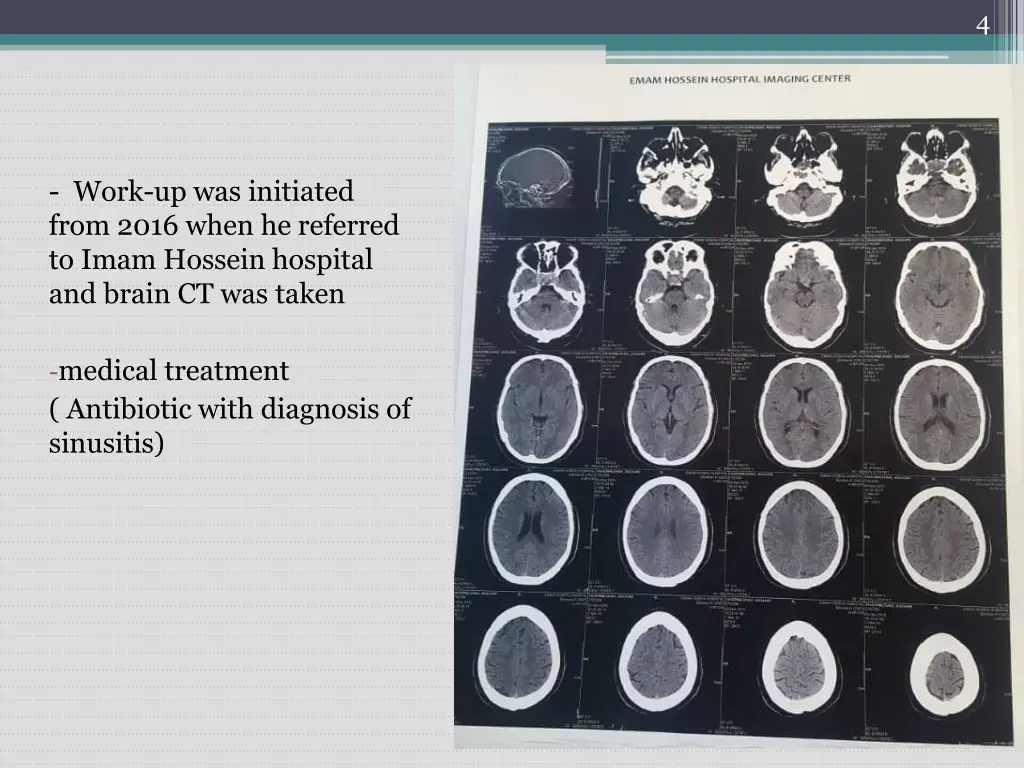Click the 'EMAM HOSSEIN HOSPITAL IMAGING CENTER' header
Image resolution: width=1024 pixels, height=768 pixels.
pos(740,80)
